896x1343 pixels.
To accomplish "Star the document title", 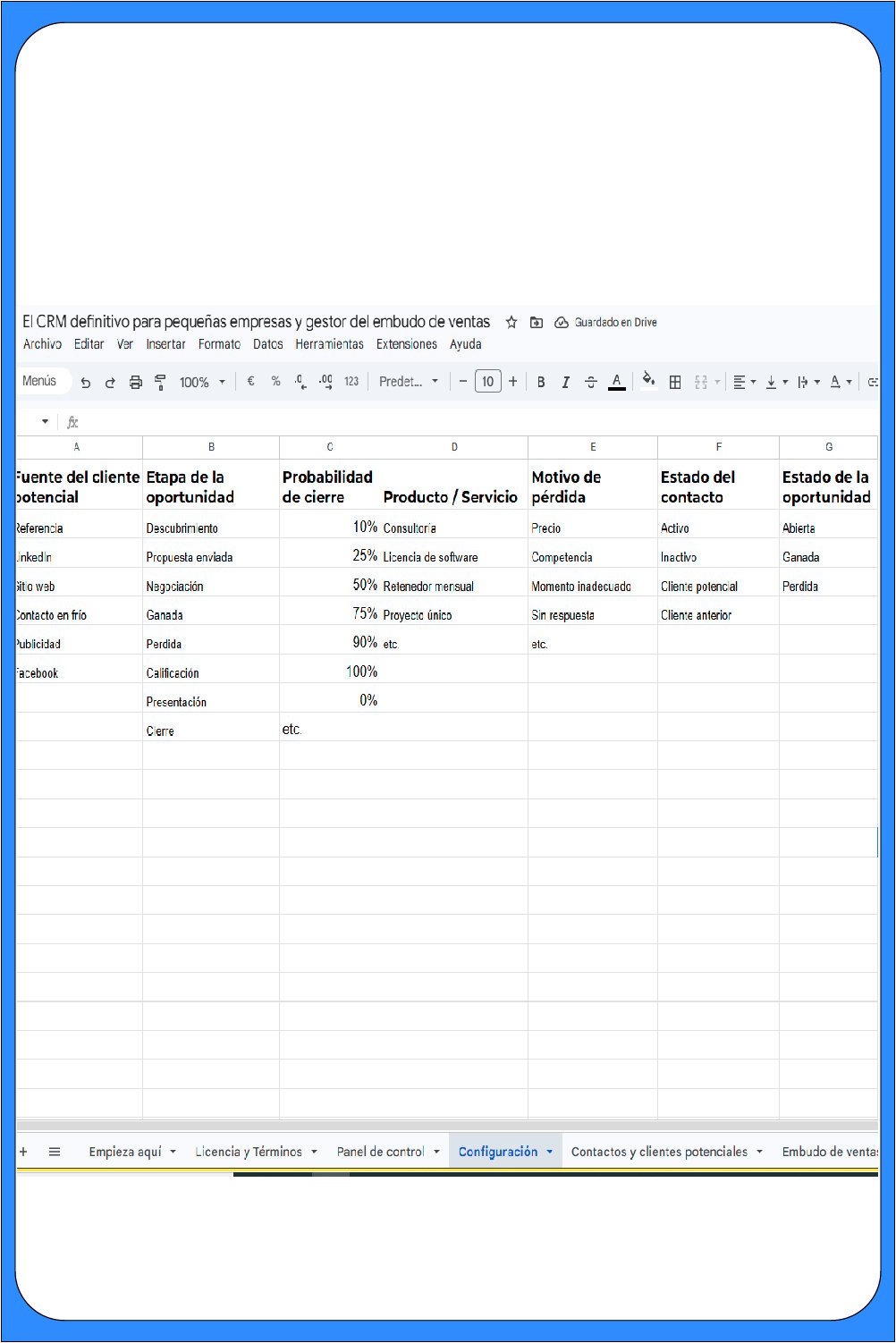I will click(511, 322).
